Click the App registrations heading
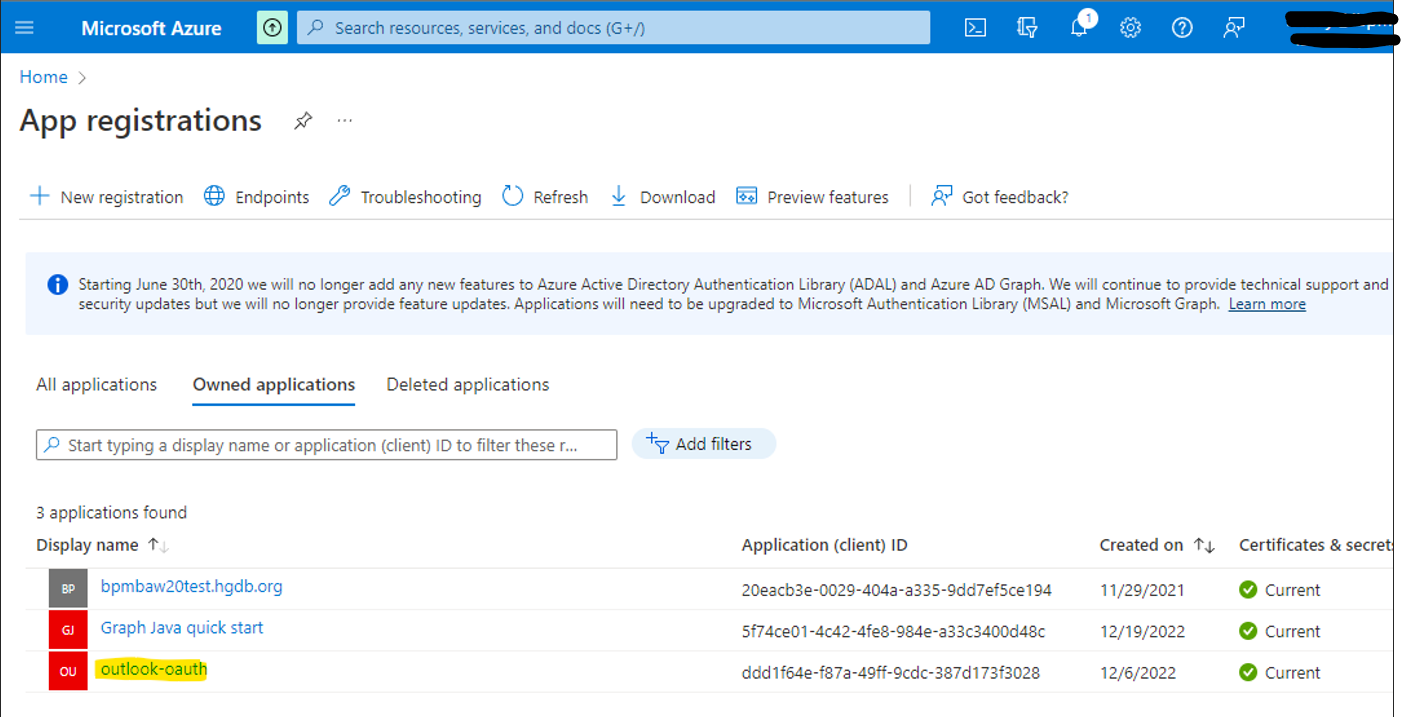The height and width of the screenshot is (717, 1401). (x=141, y=121)
